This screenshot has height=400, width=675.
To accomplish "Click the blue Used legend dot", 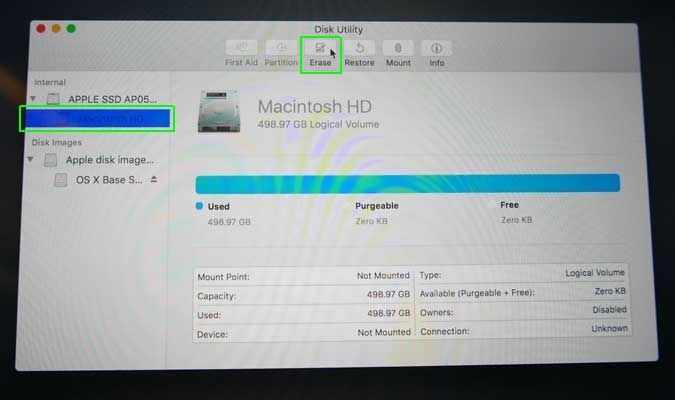I will [200, 205].
